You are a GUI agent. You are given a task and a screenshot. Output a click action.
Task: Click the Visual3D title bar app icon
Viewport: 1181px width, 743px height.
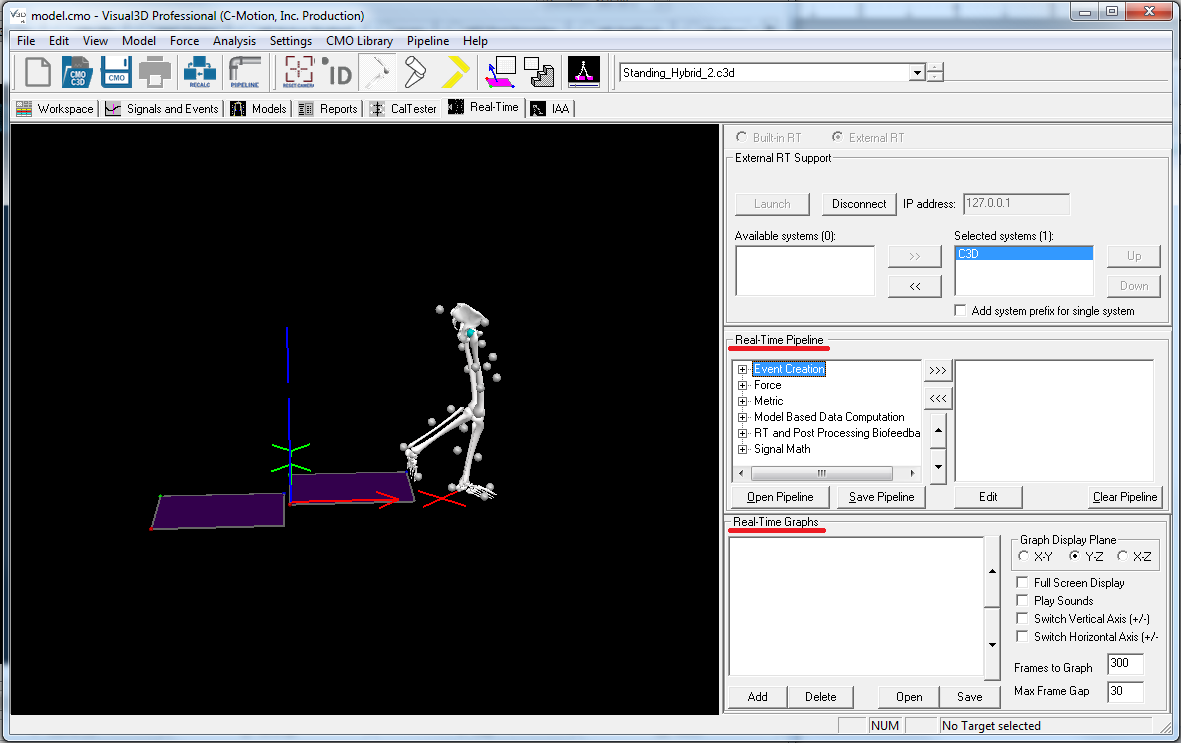(x=17, y=15)
